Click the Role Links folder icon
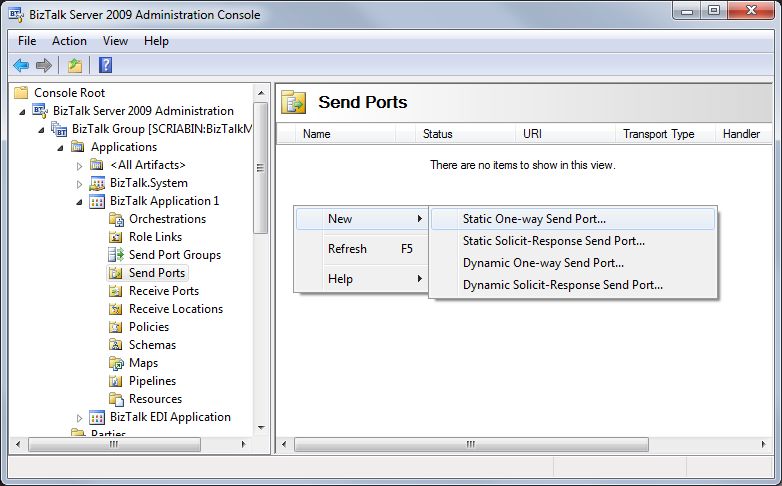The width and height of the screenshot is (782, 486). [116, 237]
